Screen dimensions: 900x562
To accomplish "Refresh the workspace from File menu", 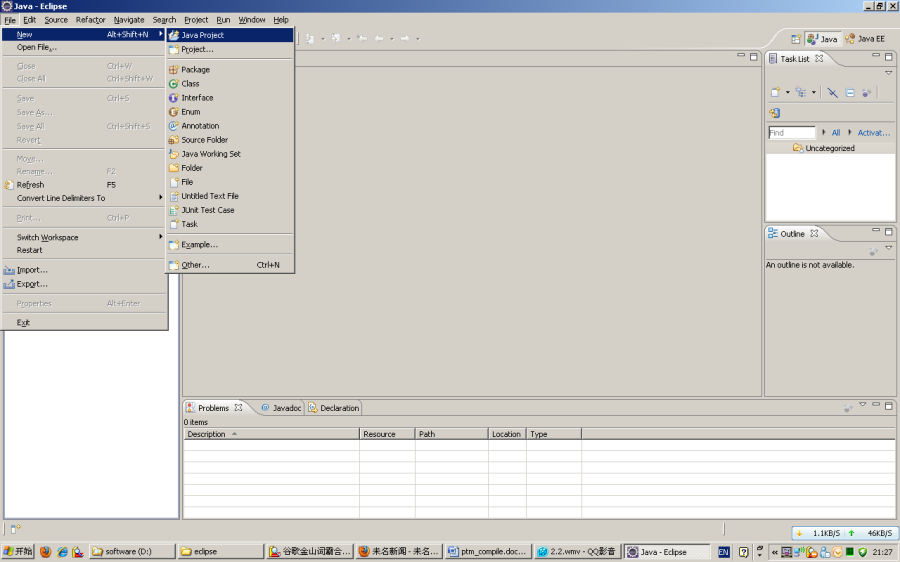I will [84, 185].
